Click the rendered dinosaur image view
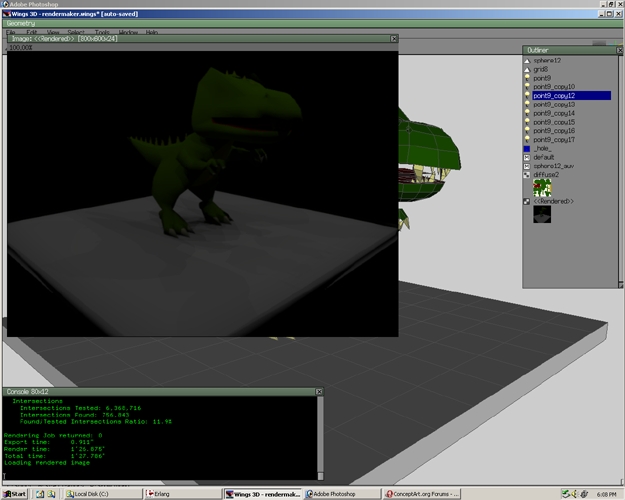Image resolution: width=625 pixels, height=500 pixels. (202, 194)
